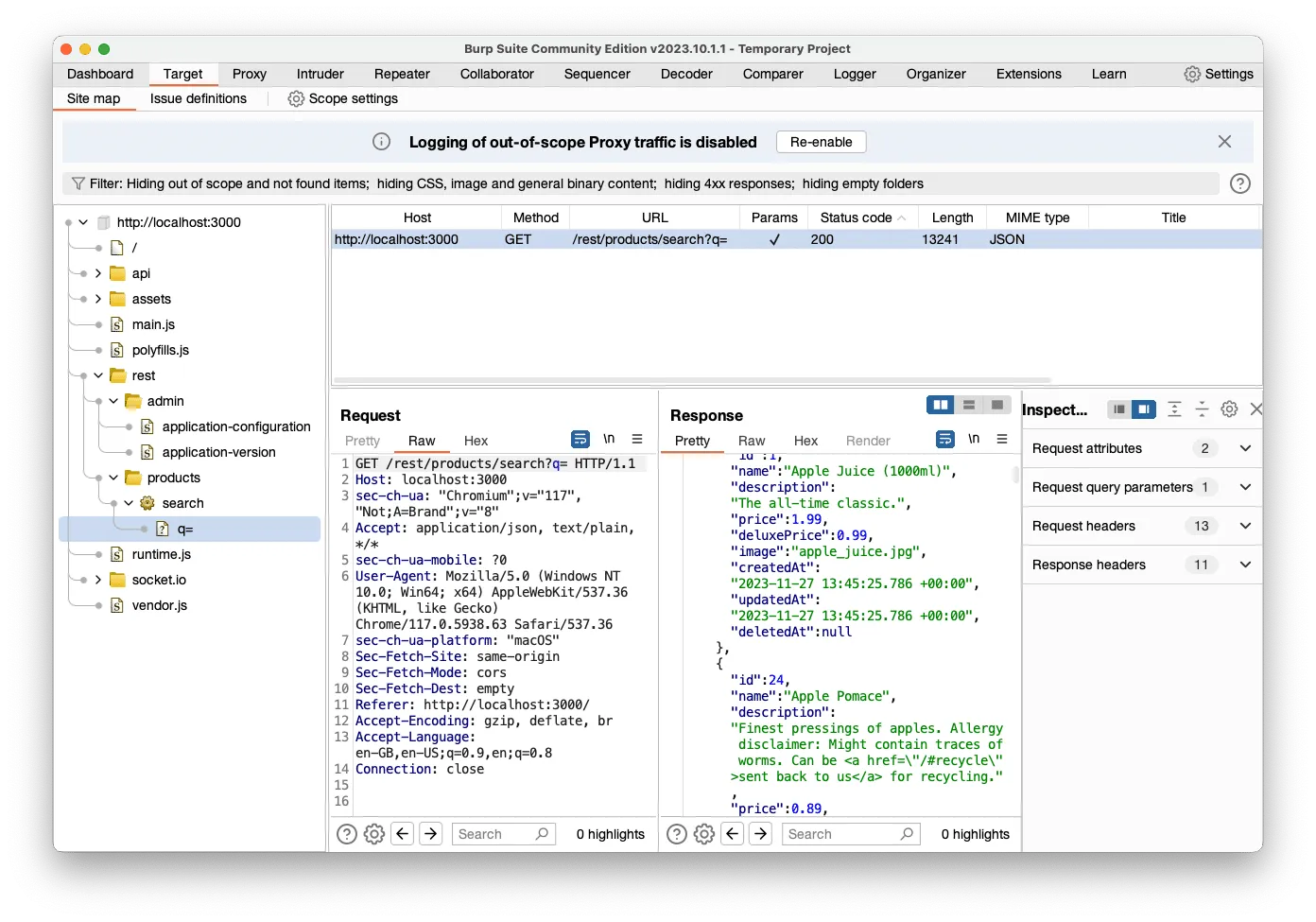Open the Repeater tab
Image resolution: width=1316 pixels, height=922 pixels.
pos(402,74)
